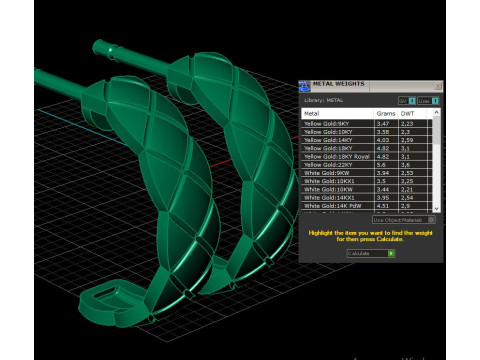This screenshot has height=360, width=480.
Task: Click the Metal column header
Action: click(337, 114)
